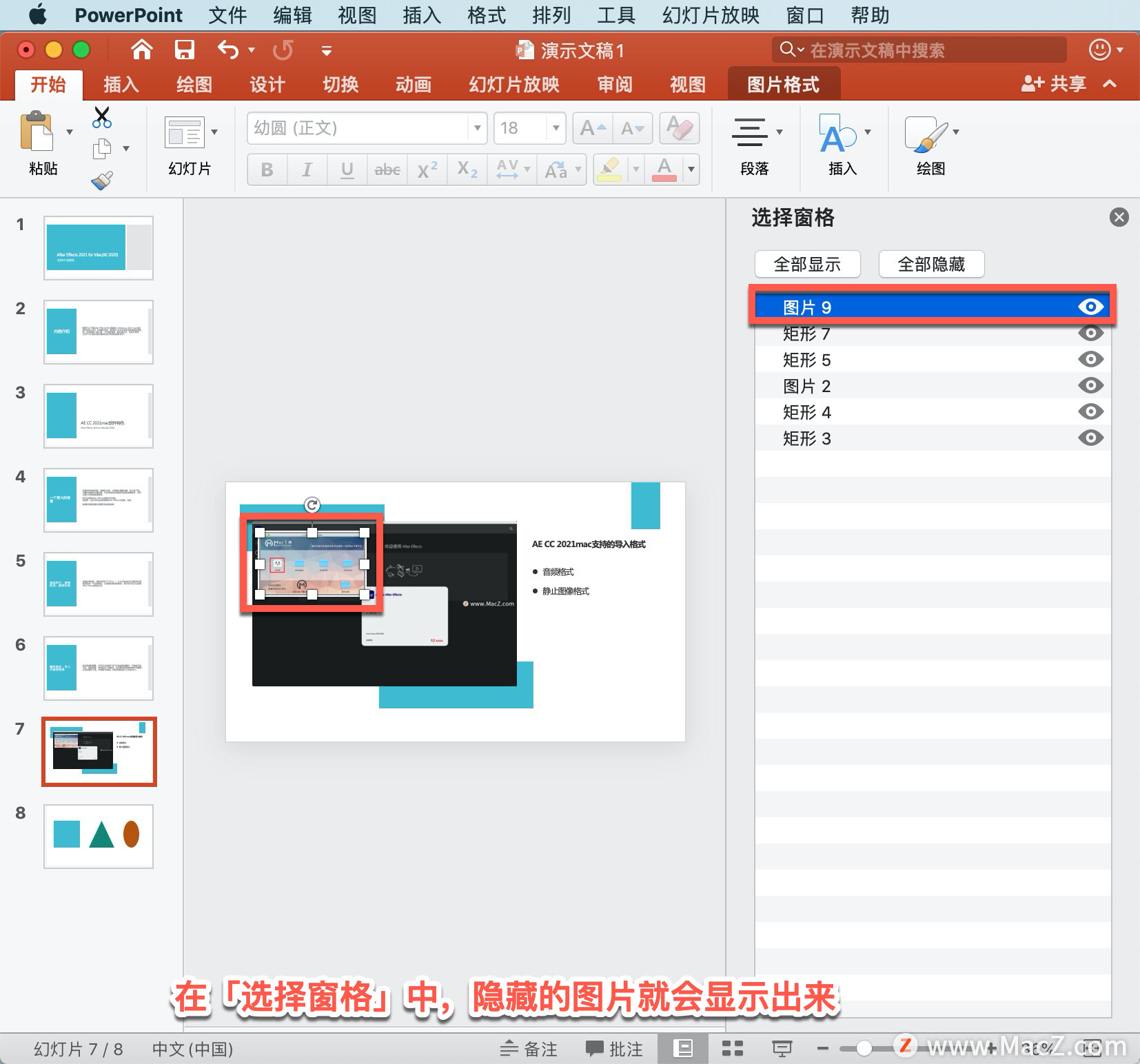Viewport: 1140px width, 1064px height.
Task: Increase font size button
Action: (x=593, y=128)
